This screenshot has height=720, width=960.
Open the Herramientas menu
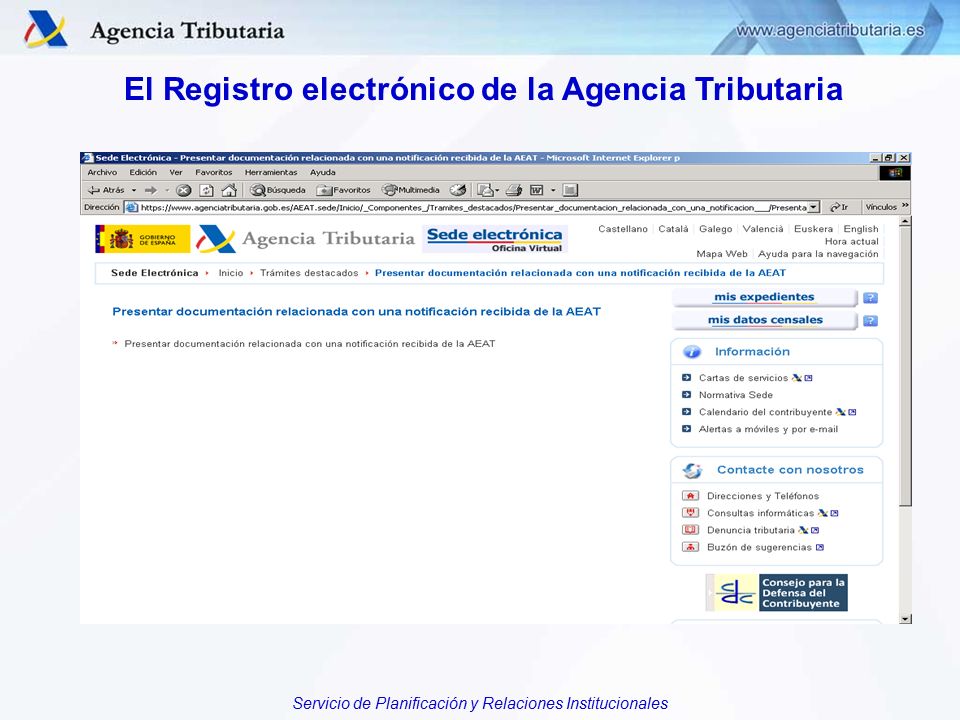[271, 173]
